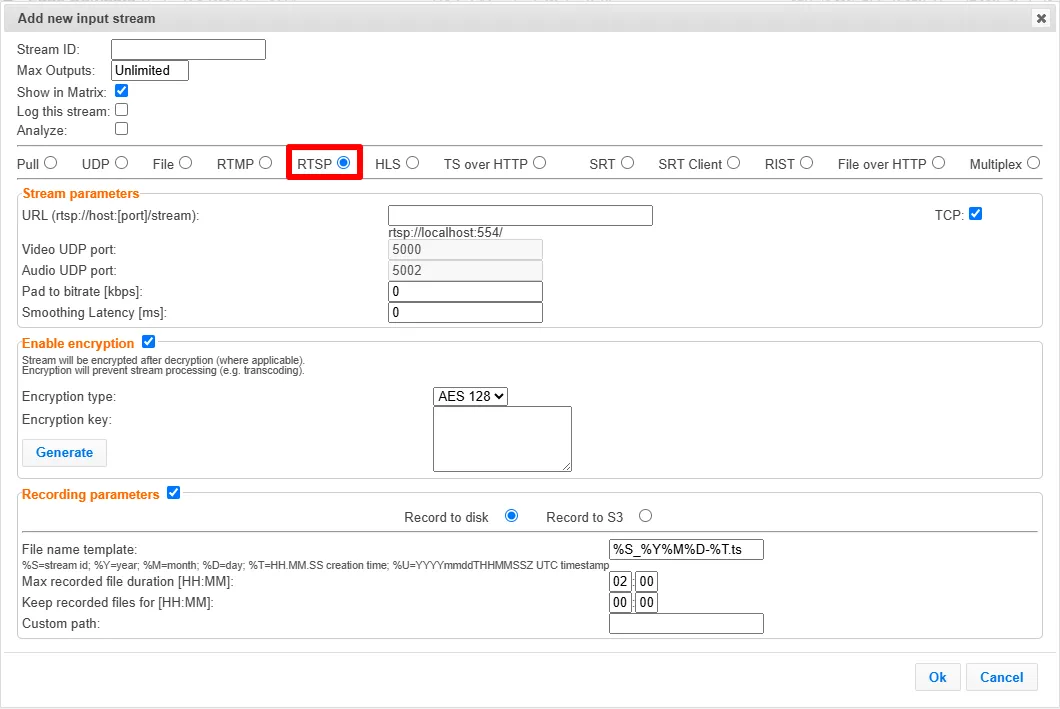Focus the Pad to bitrate field
The height and width of the screenshot is (709, 1060).
tap(465, 291)
